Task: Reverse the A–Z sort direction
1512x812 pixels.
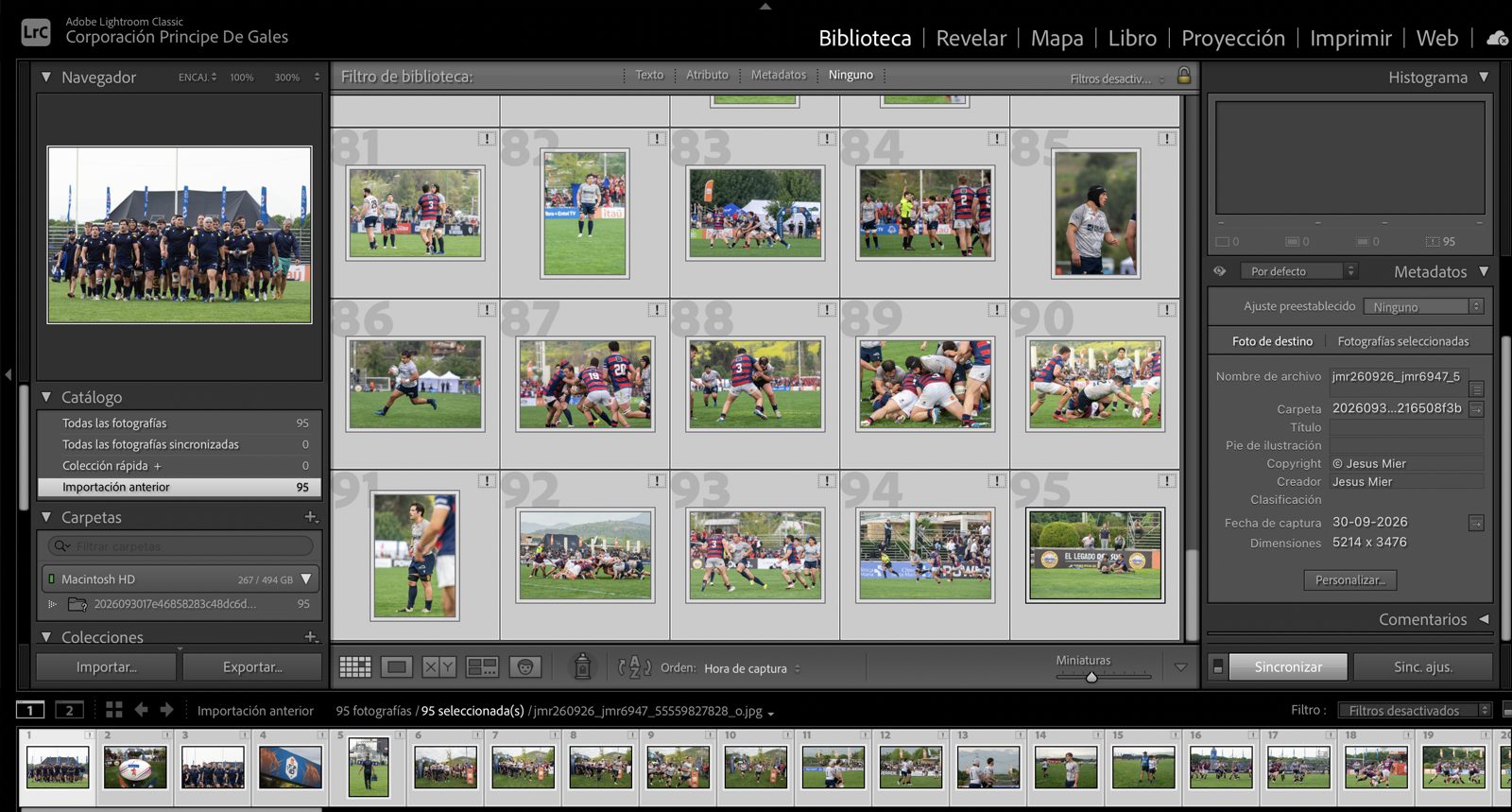Action: click(634, 667)
